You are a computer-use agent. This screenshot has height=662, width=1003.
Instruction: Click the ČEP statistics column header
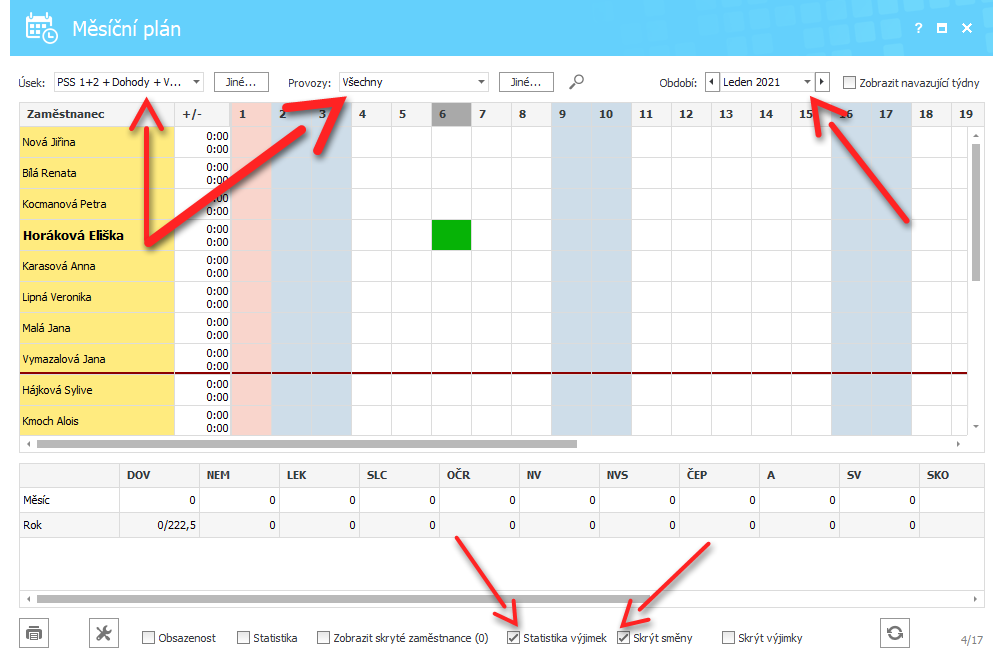(719, 475)
